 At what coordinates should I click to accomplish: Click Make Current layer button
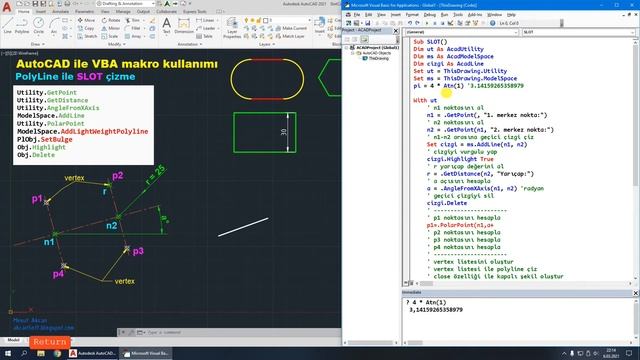point(291,28)
